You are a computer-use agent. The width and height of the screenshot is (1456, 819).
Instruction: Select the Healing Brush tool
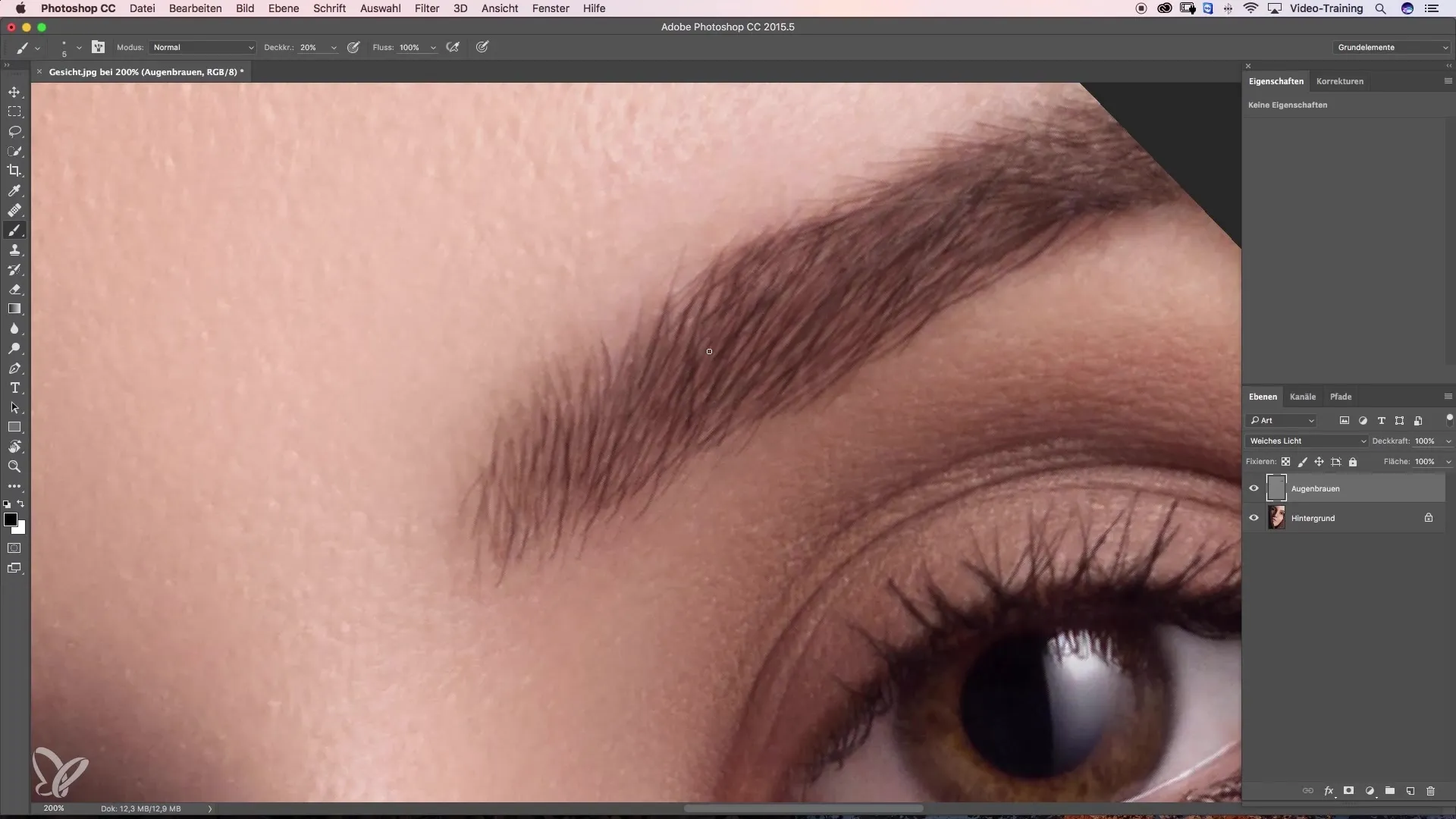pyautogui.click(x=14, y=210)
